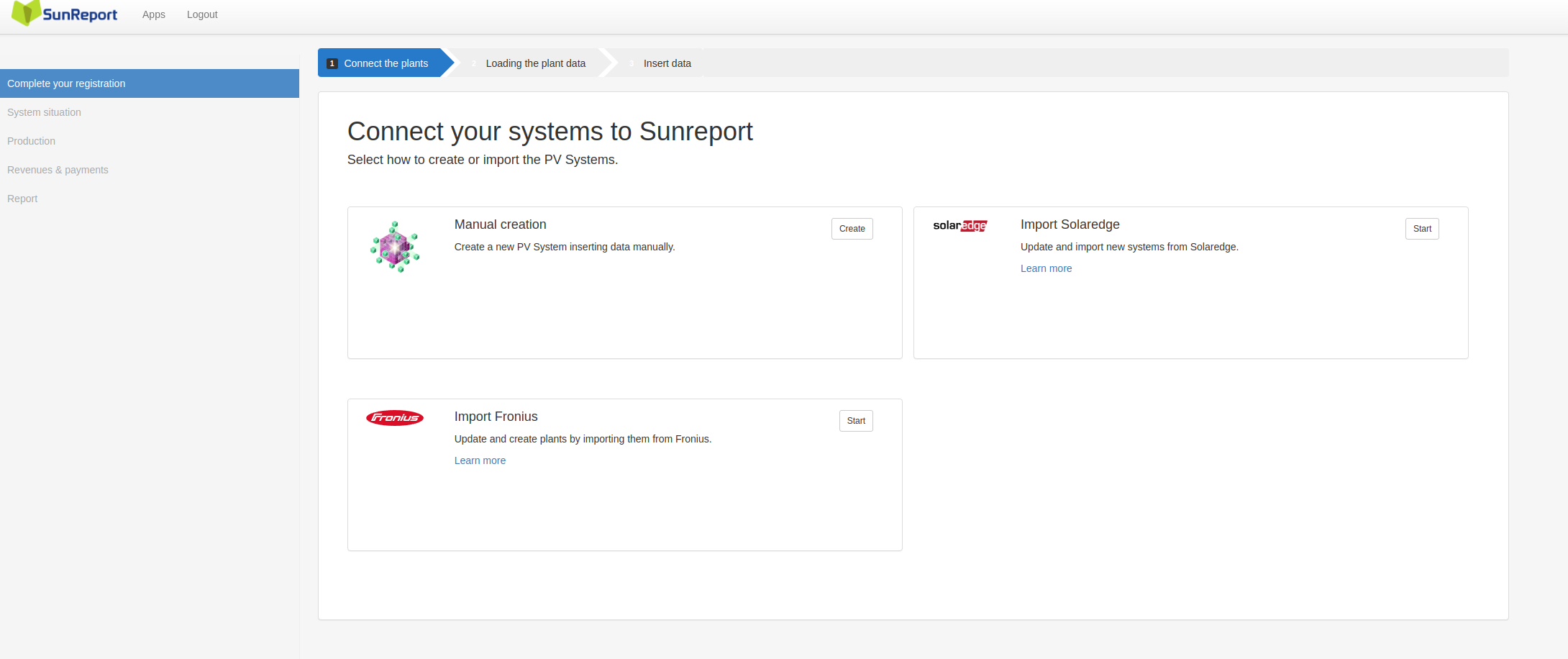Image resolution: width=1568 pixels, height=659 pixels.
Task: Click the Manual creation cube icon
Action: pos(395,247)
